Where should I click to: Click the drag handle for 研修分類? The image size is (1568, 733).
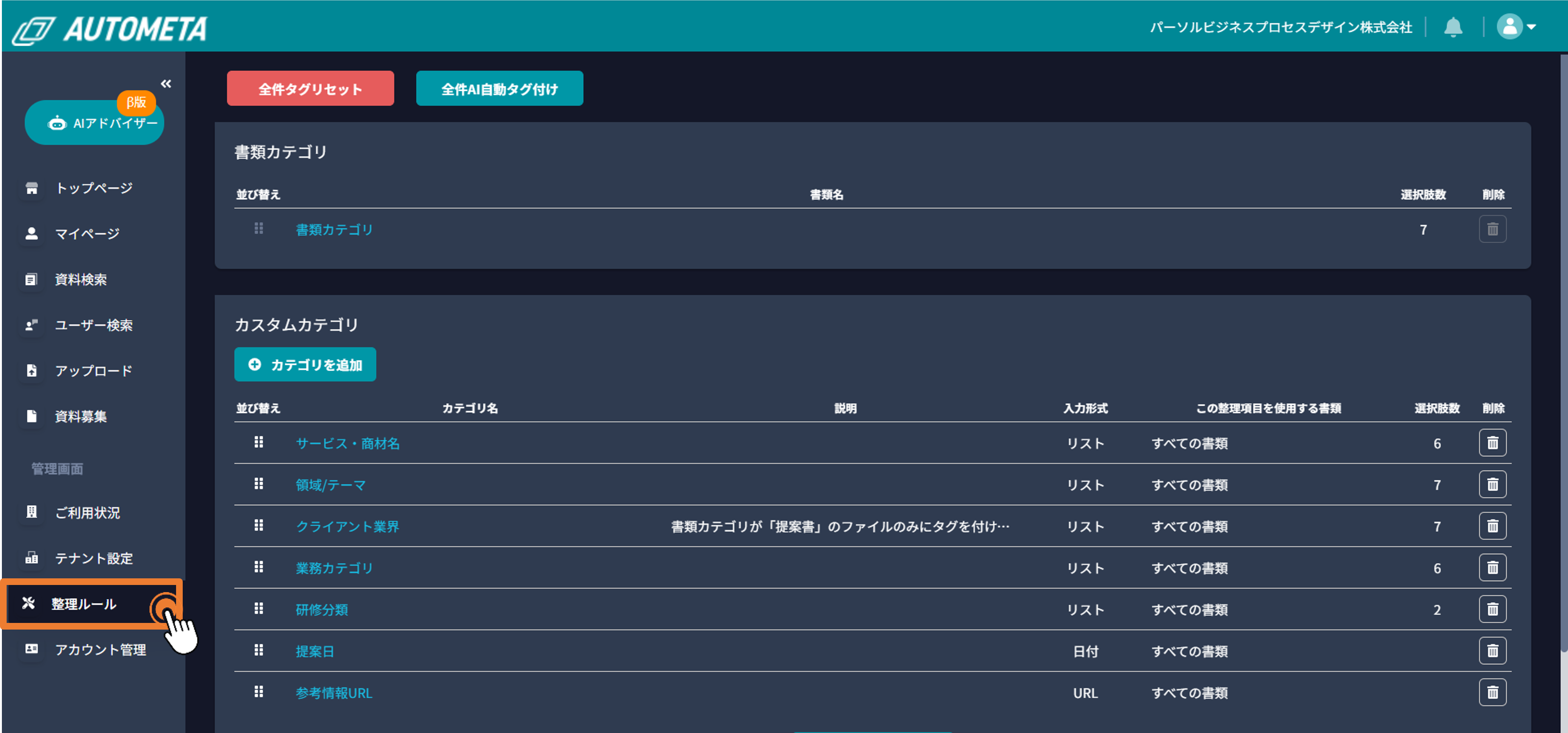tap(259, 608)
